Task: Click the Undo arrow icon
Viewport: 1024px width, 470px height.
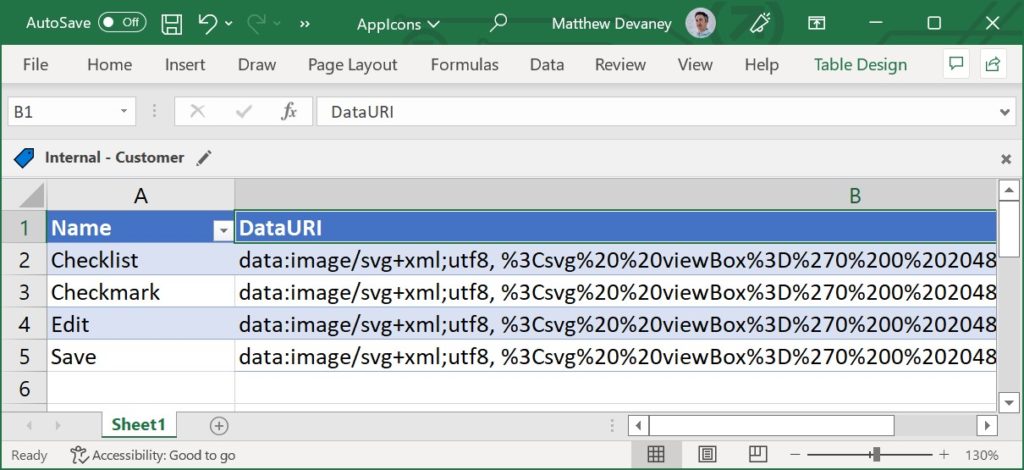Action: pos(207,24)
